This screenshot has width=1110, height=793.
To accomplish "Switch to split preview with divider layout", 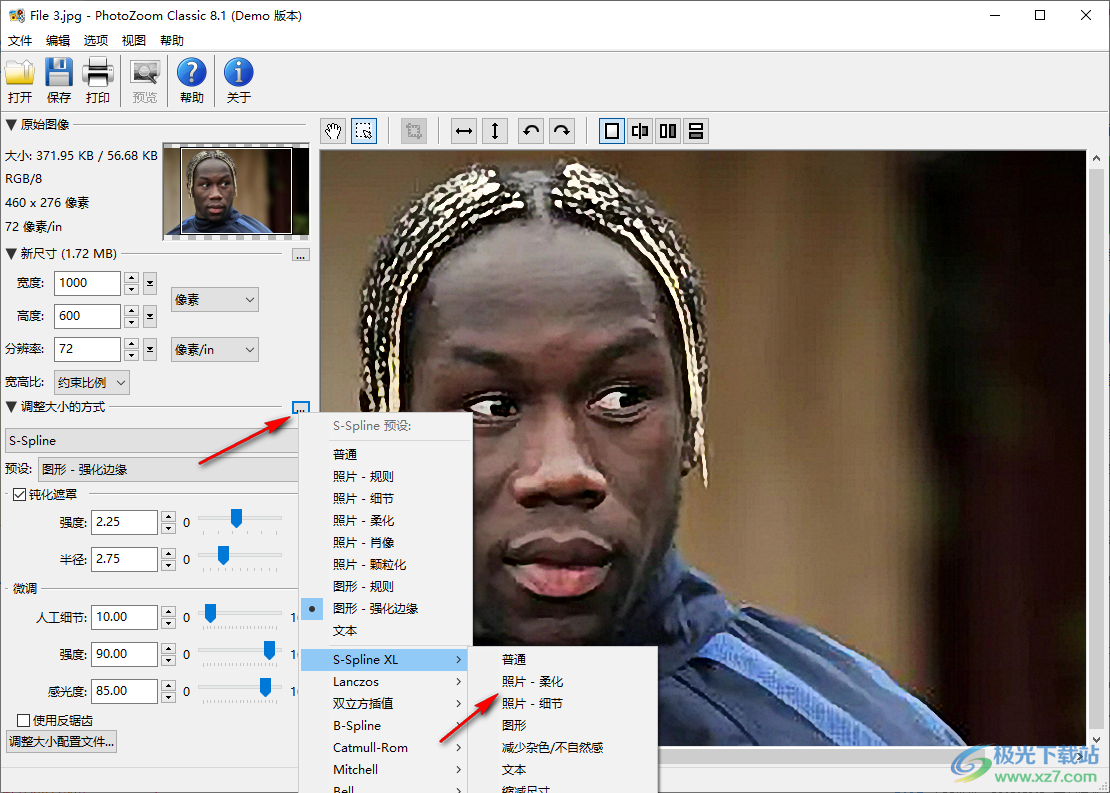I will point(640,131).
